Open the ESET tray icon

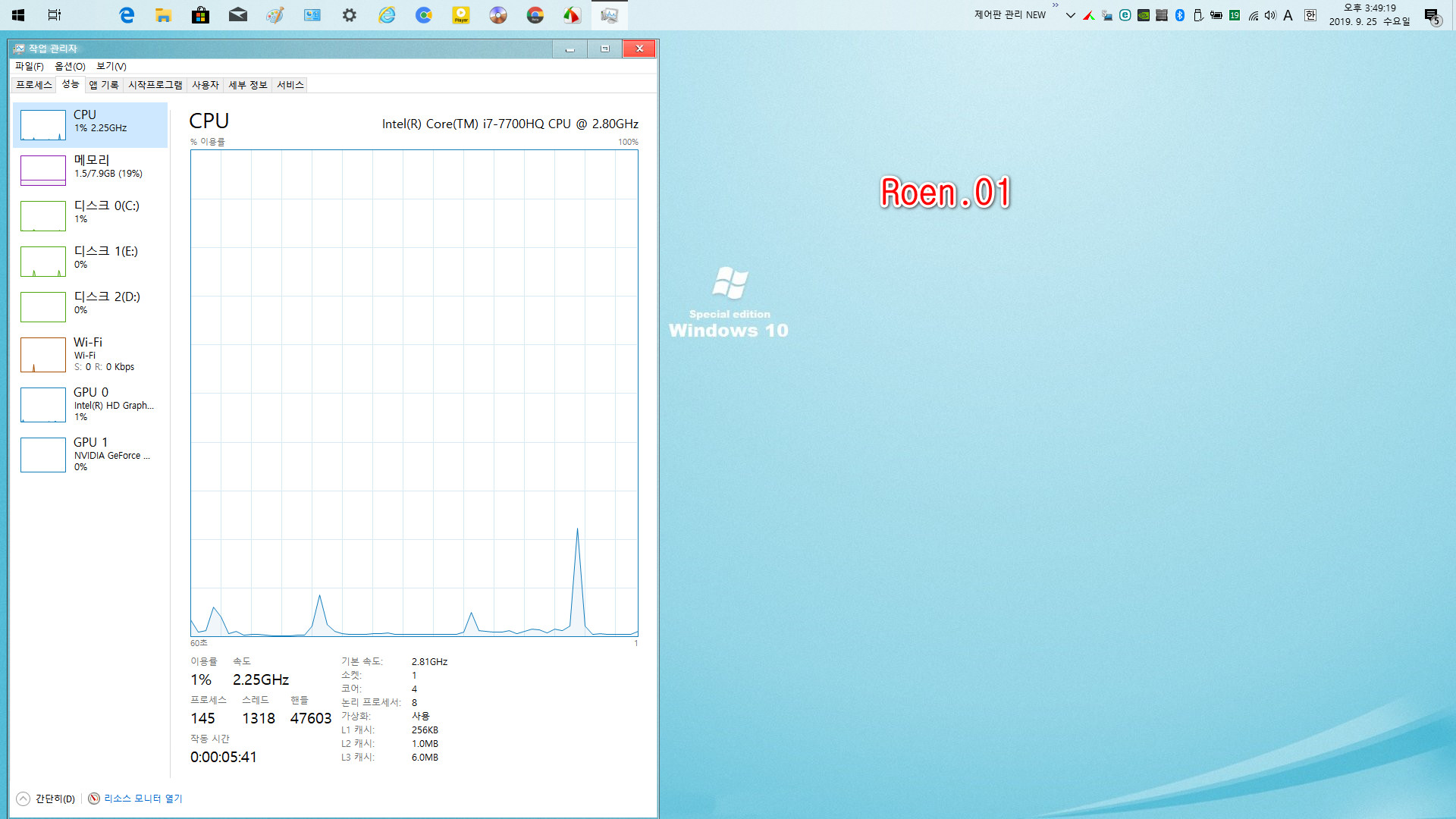pyautogui.click(x=1125, y=15)
